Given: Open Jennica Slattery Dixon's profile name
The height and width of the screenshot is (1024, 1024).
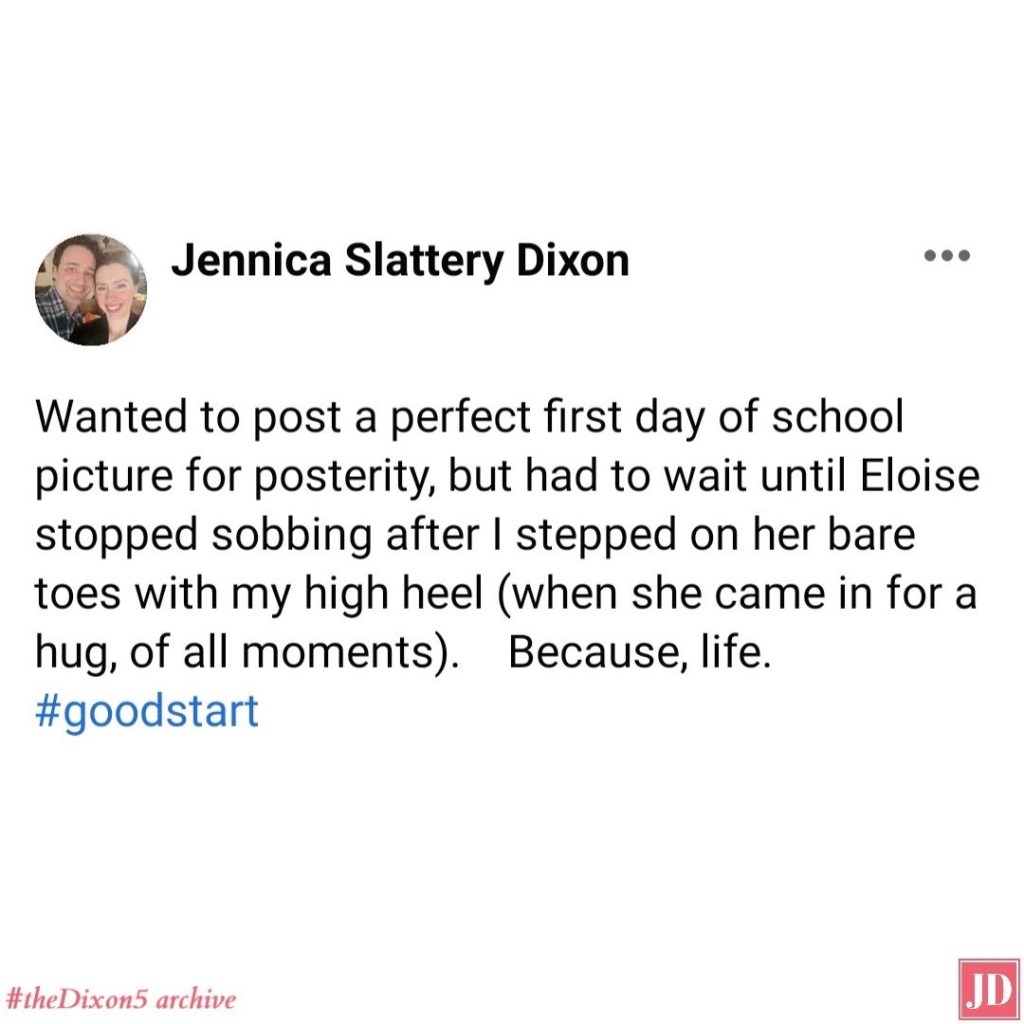Looking at the screenshot, I should coord(400,260).
